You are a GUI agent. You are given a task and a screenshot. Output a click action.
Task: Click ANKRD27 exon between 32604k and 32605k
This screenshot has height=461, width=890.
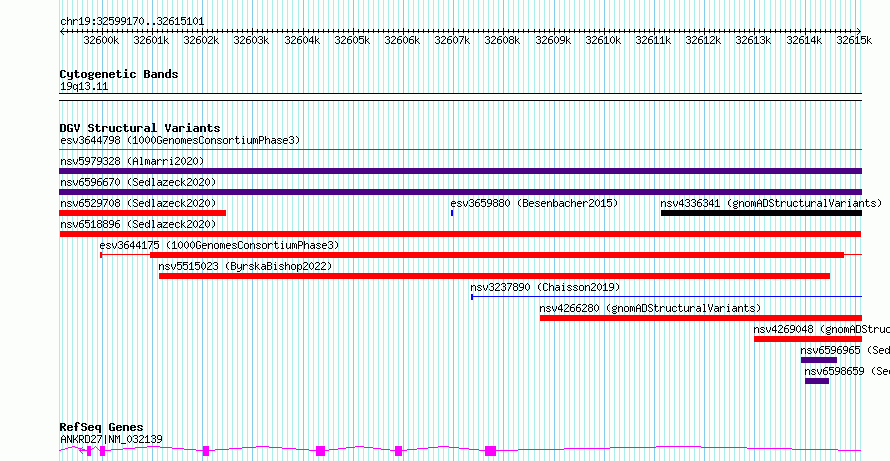tap(321, 451)
